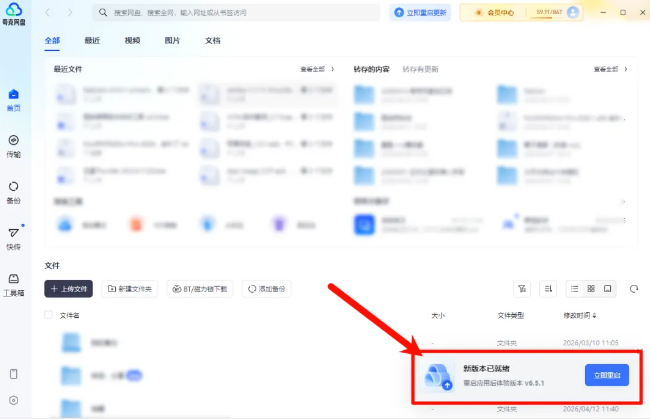Open the 备份 backup icon in sidebar
The width and height of the screenshot is (650, 419).
(14, 186)
